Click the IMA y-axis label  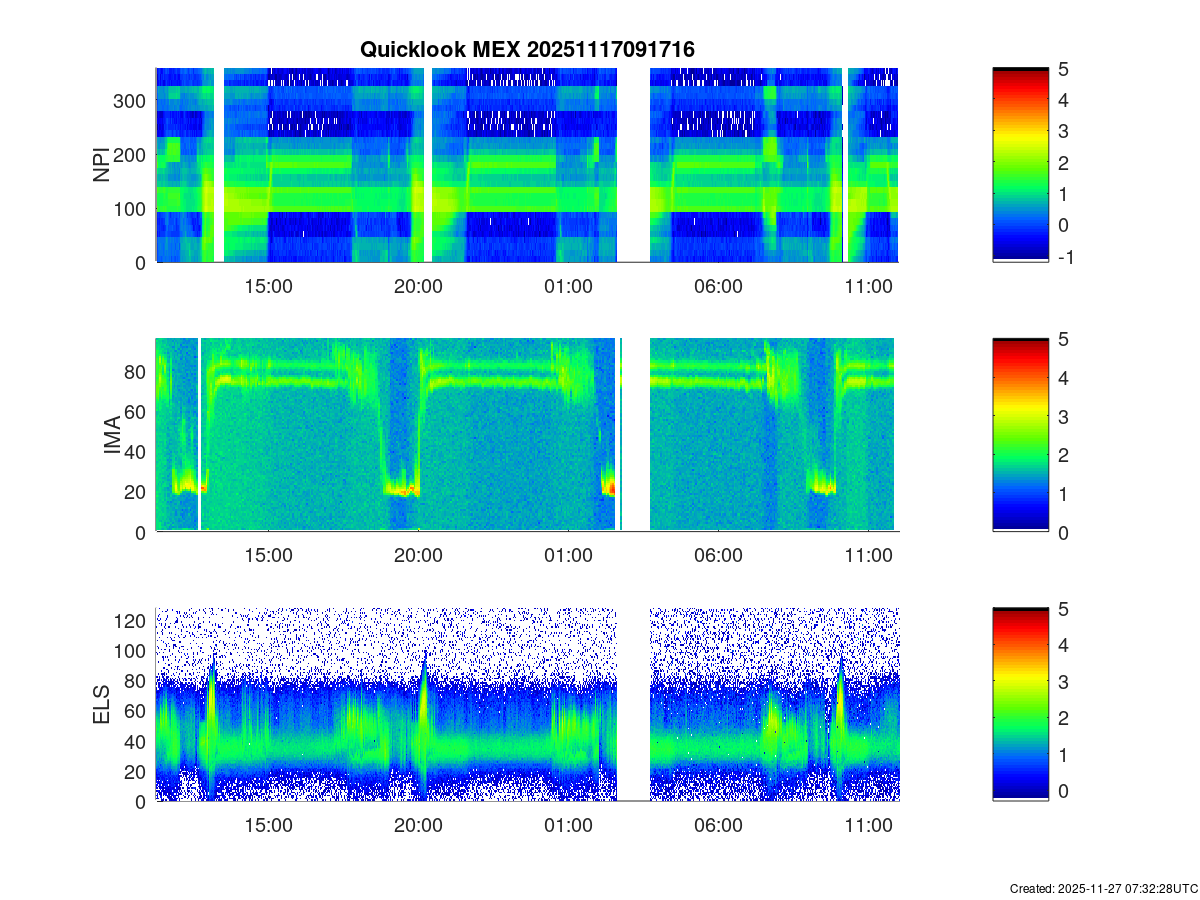coord(112,436)
